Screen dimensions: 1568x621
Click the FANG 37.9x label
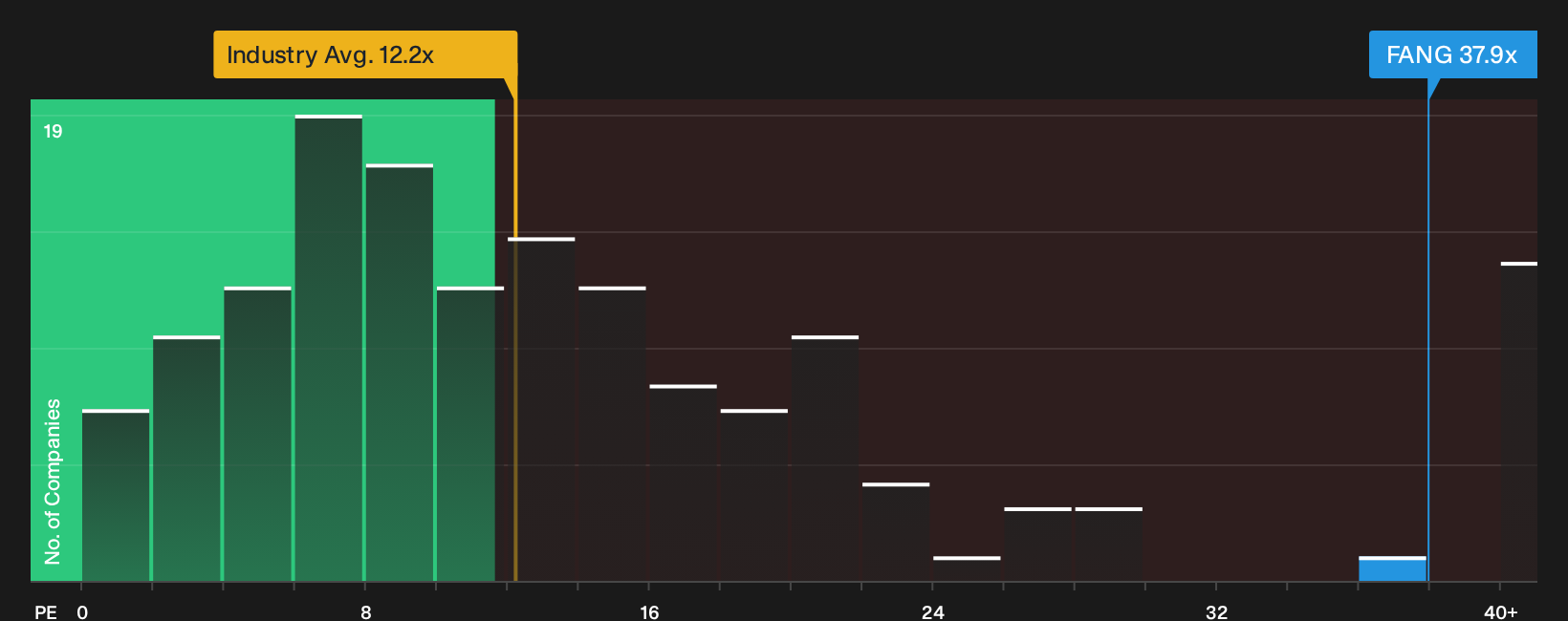click(1452, 54)
